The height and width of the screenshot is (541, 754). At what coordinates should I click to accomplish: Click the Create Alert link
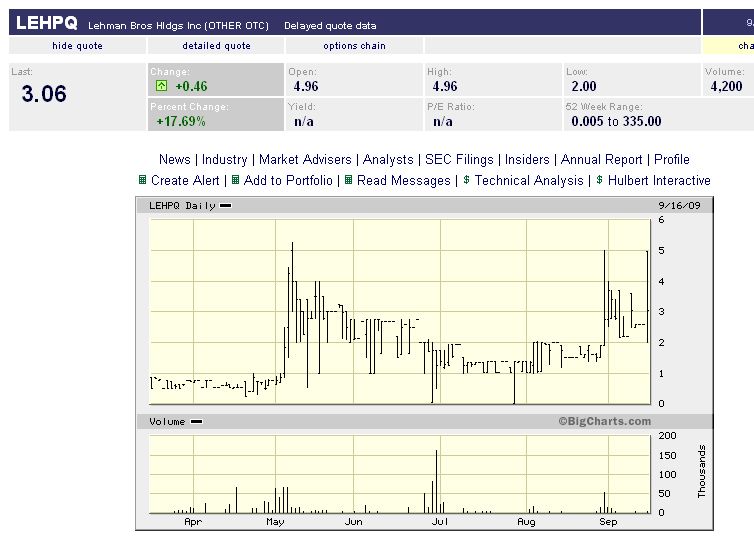coord(185,180)
